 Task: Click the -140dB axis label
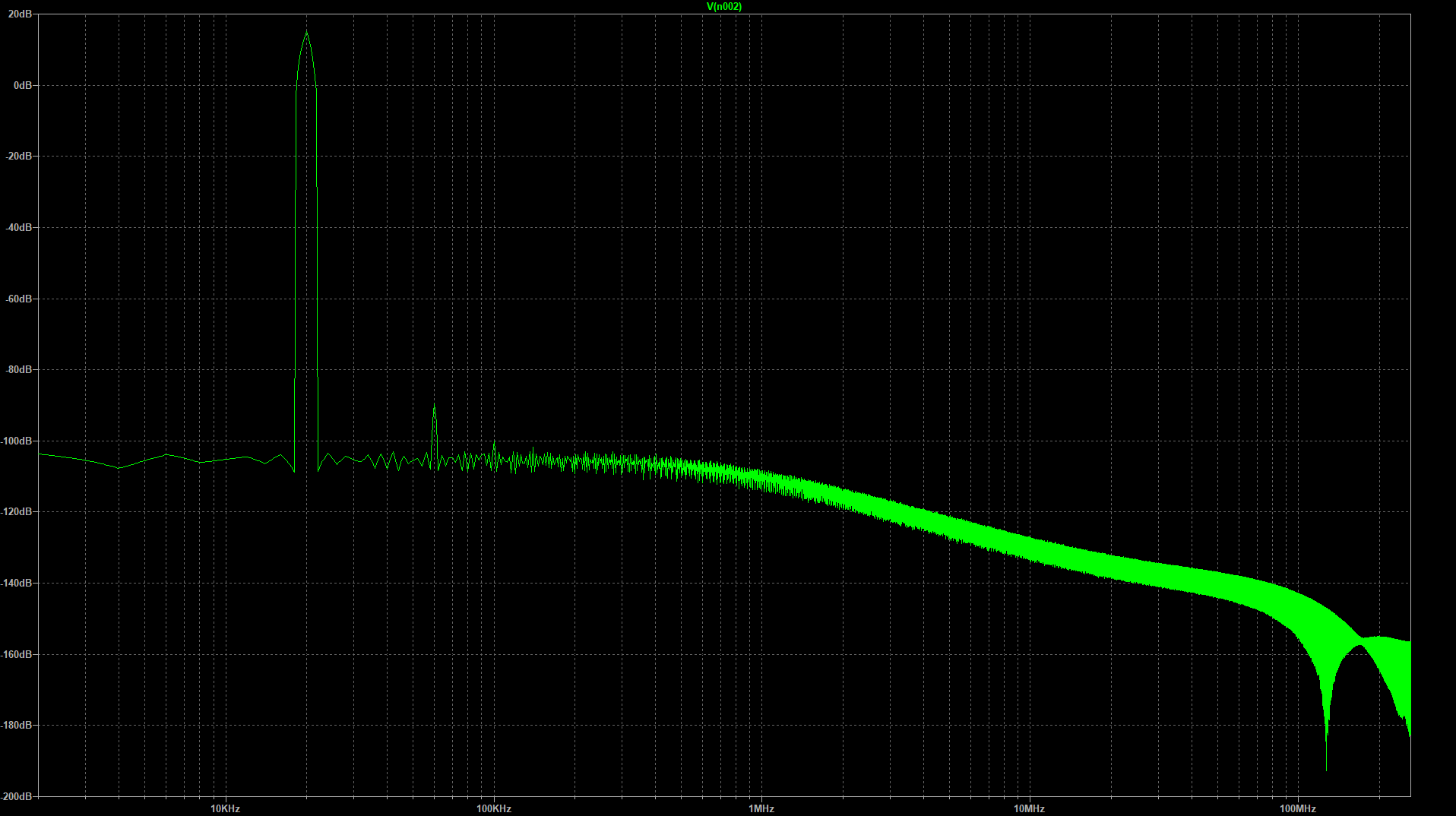(x=17, y=583)
